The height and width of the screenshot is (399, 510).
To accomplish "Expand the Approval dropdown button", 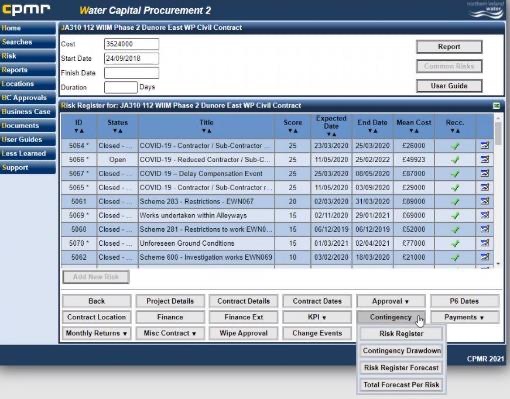I will tap(391, 301).
